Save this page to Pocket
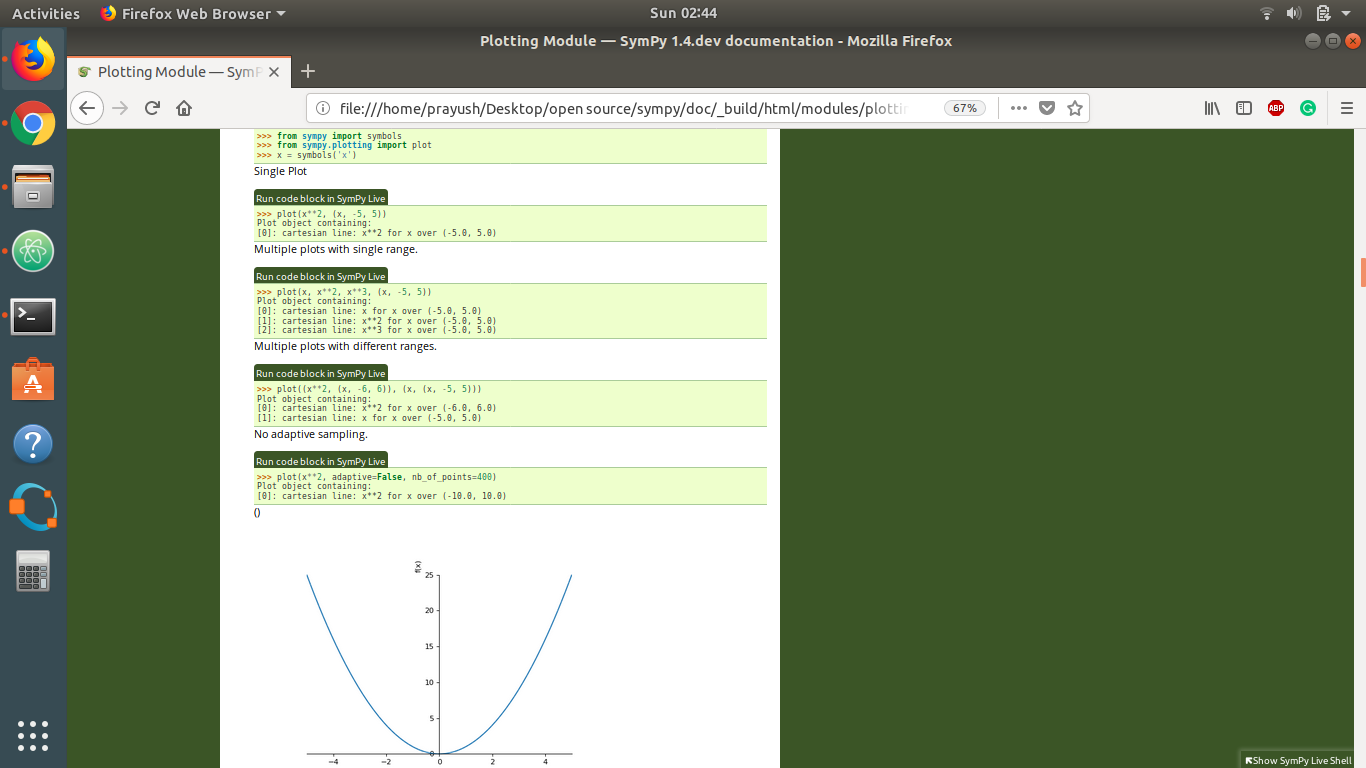Viewport: 1366px width, 768px height. (1047, 108)
